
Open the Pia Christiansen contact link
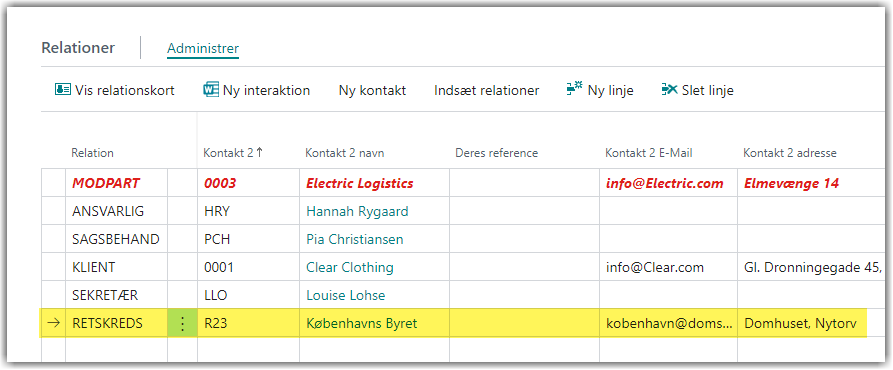[x=355, y=239]
